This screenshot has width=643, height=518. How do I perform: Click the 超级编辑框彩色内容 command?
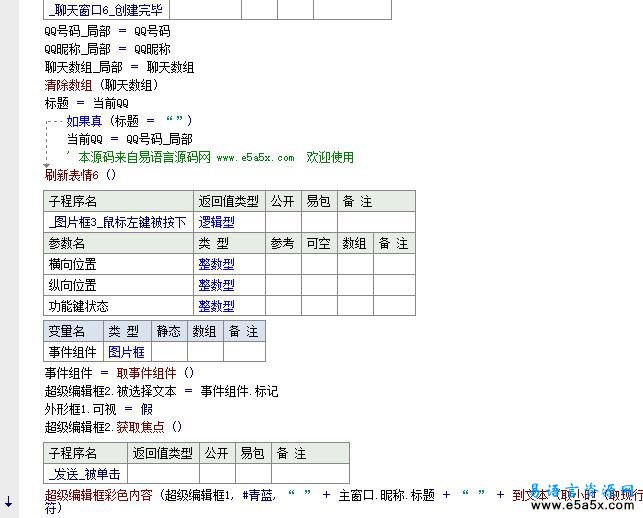(98, 495)
